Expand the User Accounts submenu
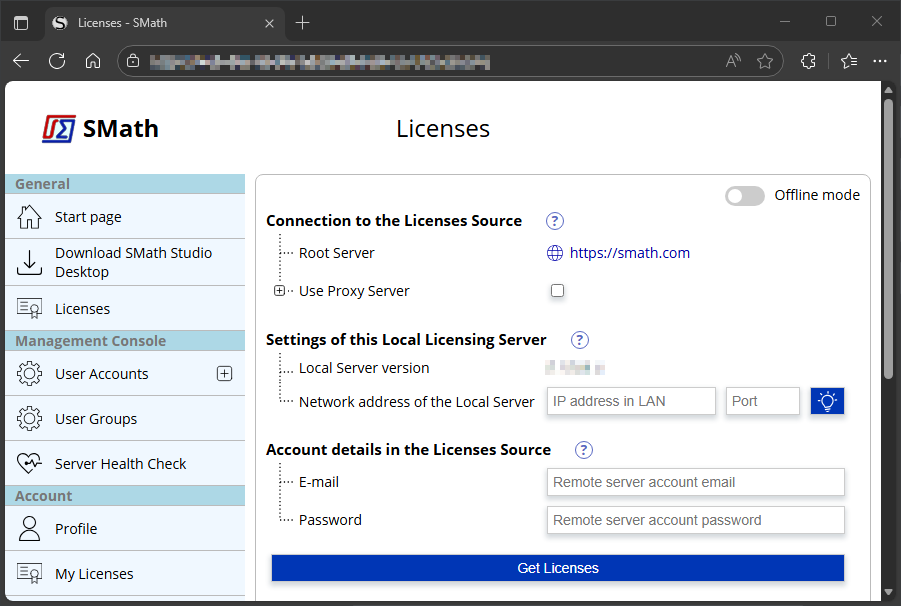Screen dimensions: 901x606 [224, 374]
